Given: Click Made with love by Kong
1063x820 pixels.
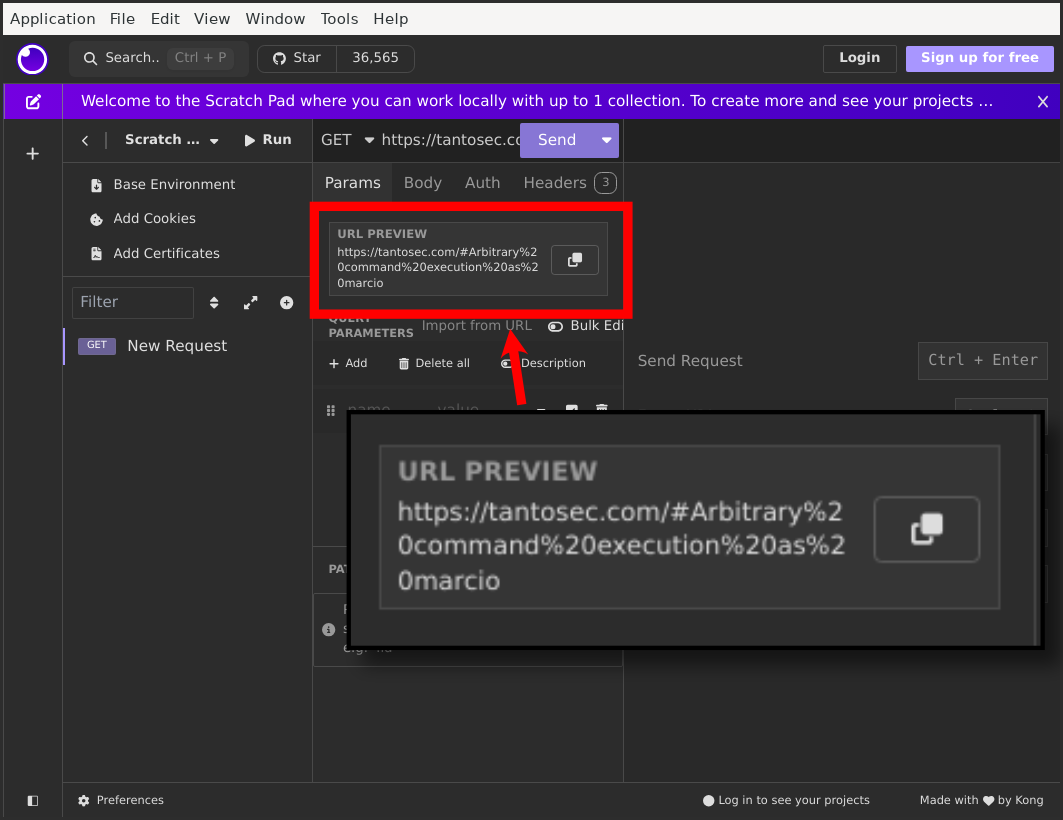Looking at the screenshot, I should [982, 800].
